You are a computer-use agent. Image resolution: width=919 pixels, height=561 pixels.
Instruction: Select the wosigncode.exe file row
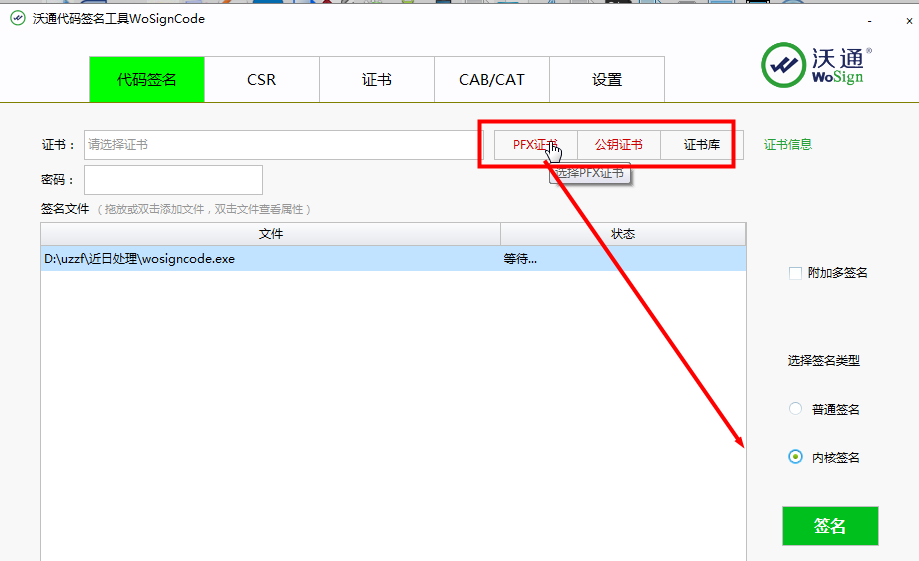point(393,259)
